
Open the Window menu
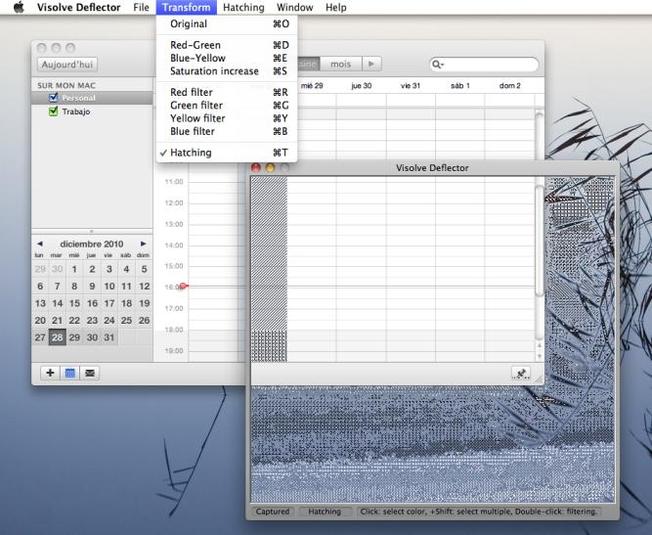294,7
